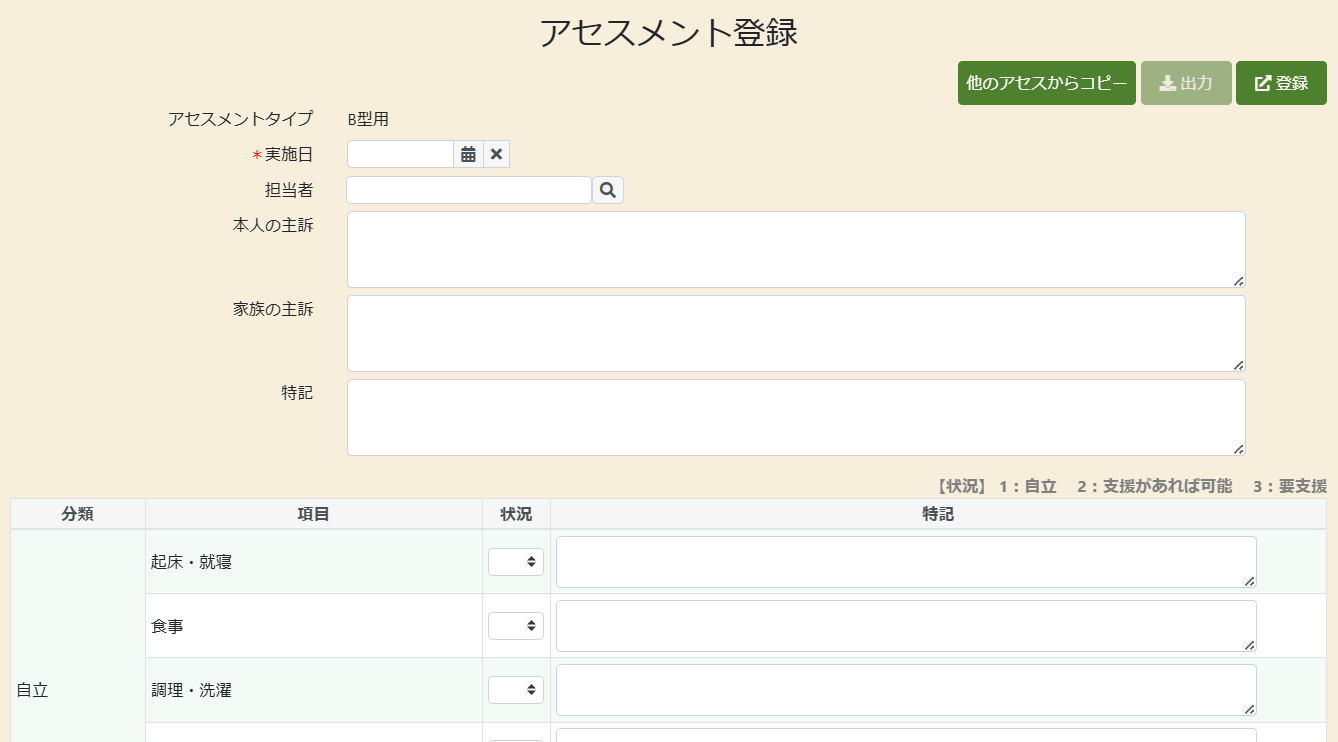Image resolution: width=1338 pixels, height=742 pixels.
Task: Open the 状況 dropdown for 起床・就寝
Action: click(516, 562)
